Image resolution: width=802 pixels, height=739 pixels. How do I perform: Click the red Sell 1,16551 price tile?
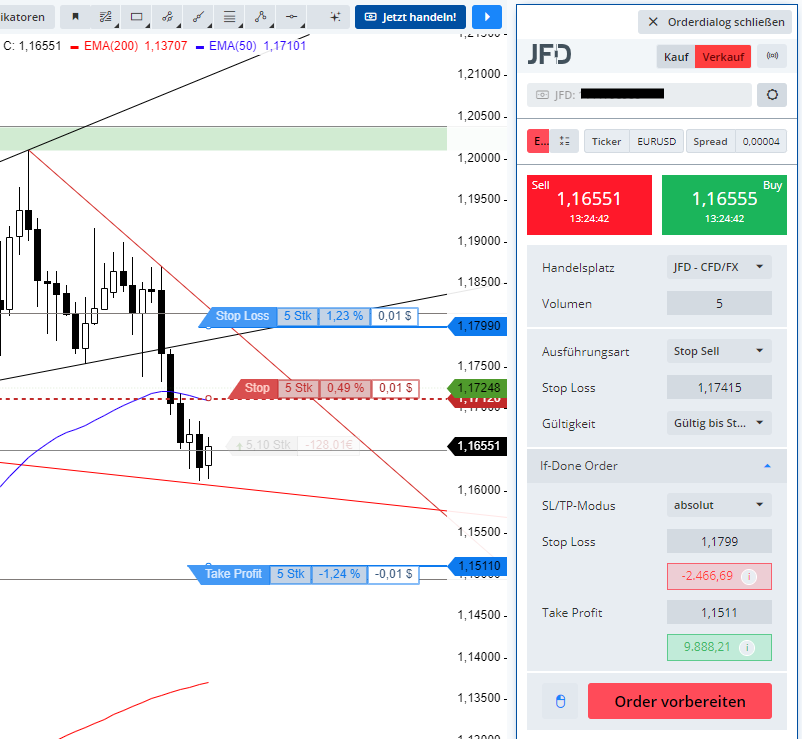589,205
